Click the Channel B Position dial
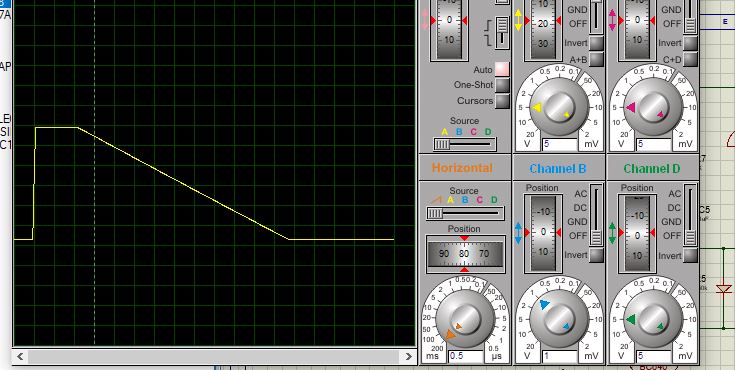 click(543, 233)
